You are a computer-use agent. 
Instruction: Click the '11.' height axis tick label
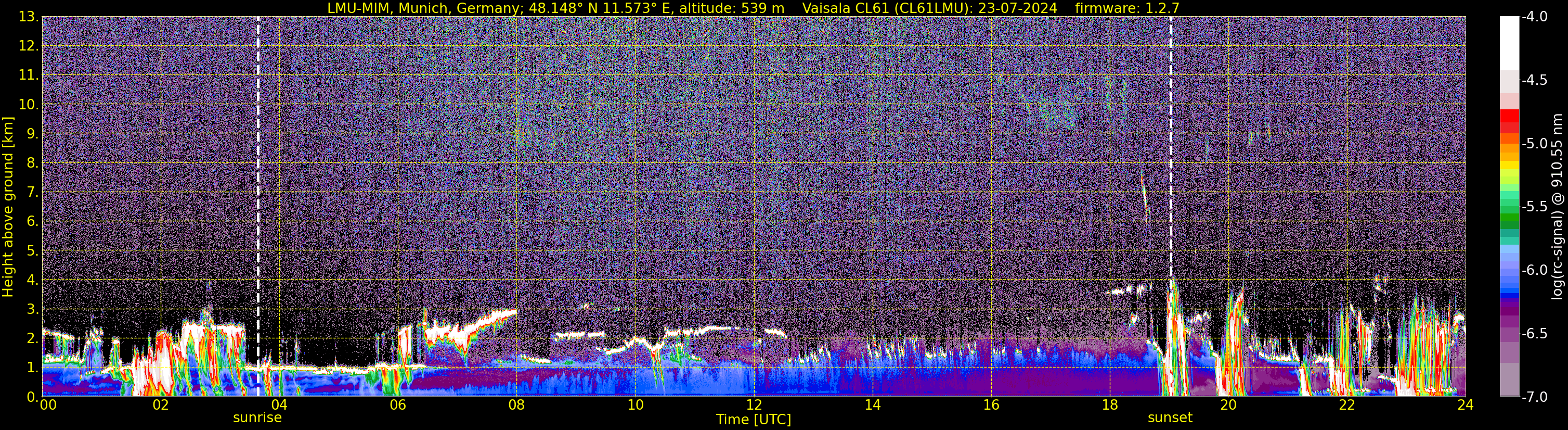(29, 75)
